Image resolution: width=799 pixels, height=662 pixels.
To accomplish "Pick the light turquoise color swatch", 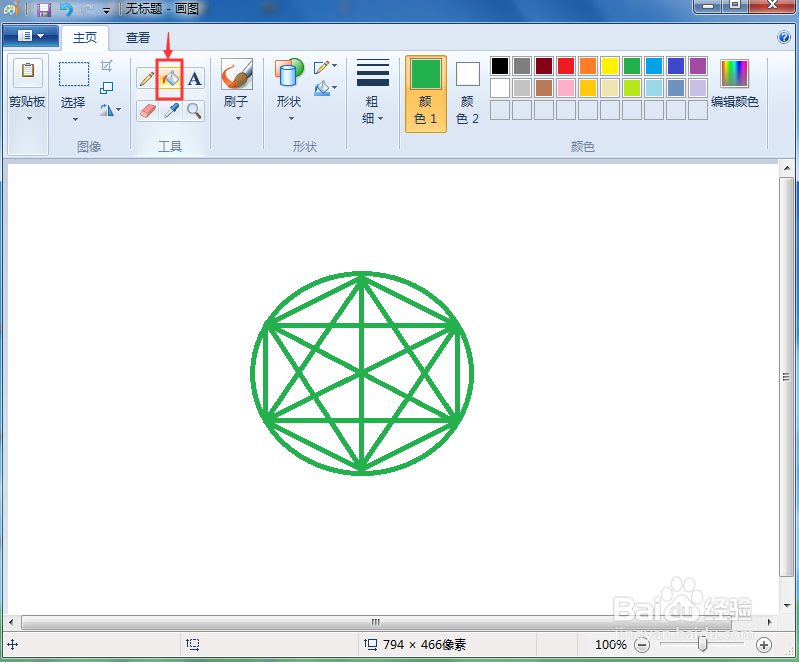I will coord(654,88).
